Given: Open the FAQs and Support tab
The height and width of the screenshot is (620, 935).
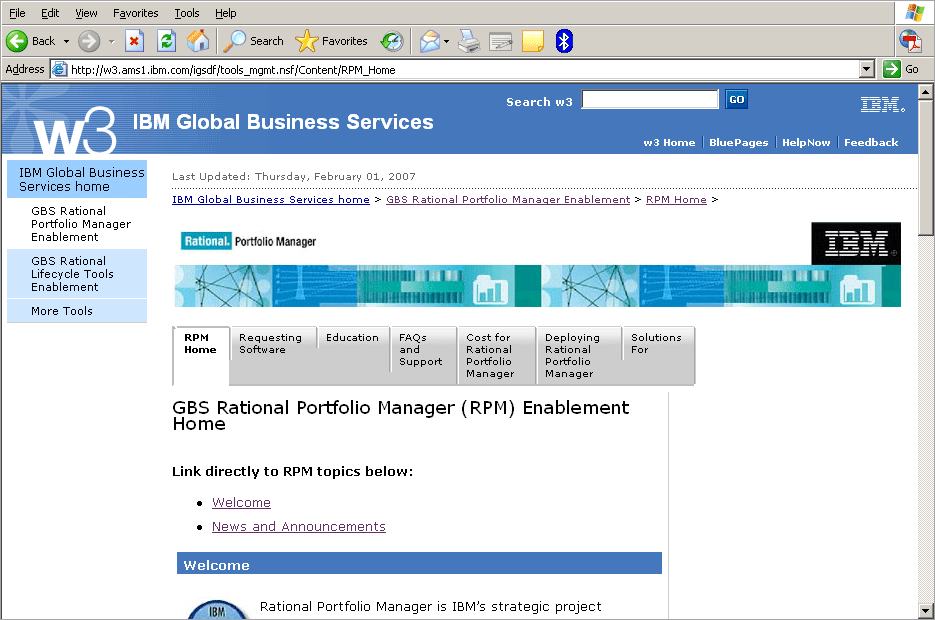Looking at the screenshot, I should 423,355.
